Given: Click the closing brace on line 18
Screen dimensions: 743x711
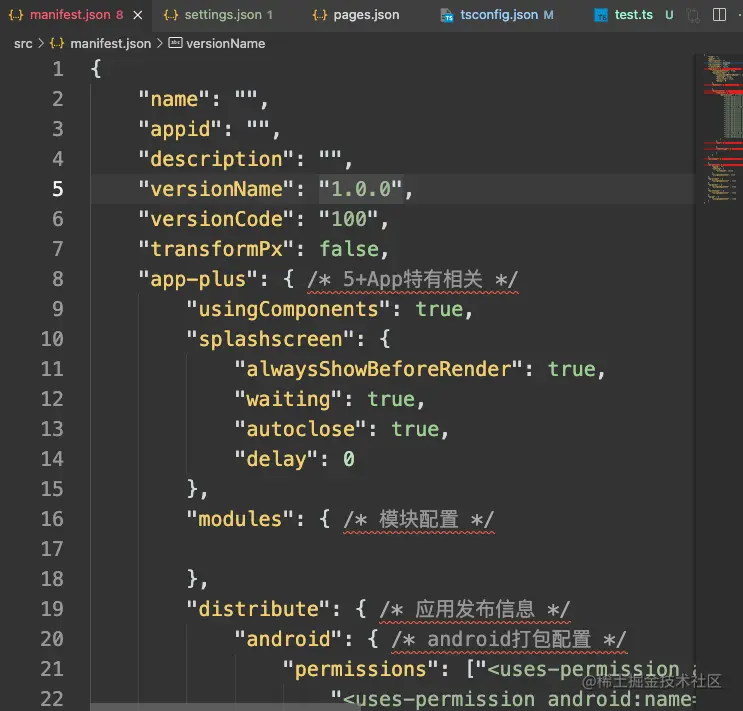Looking at the screenshot, I should click(192, 579).
